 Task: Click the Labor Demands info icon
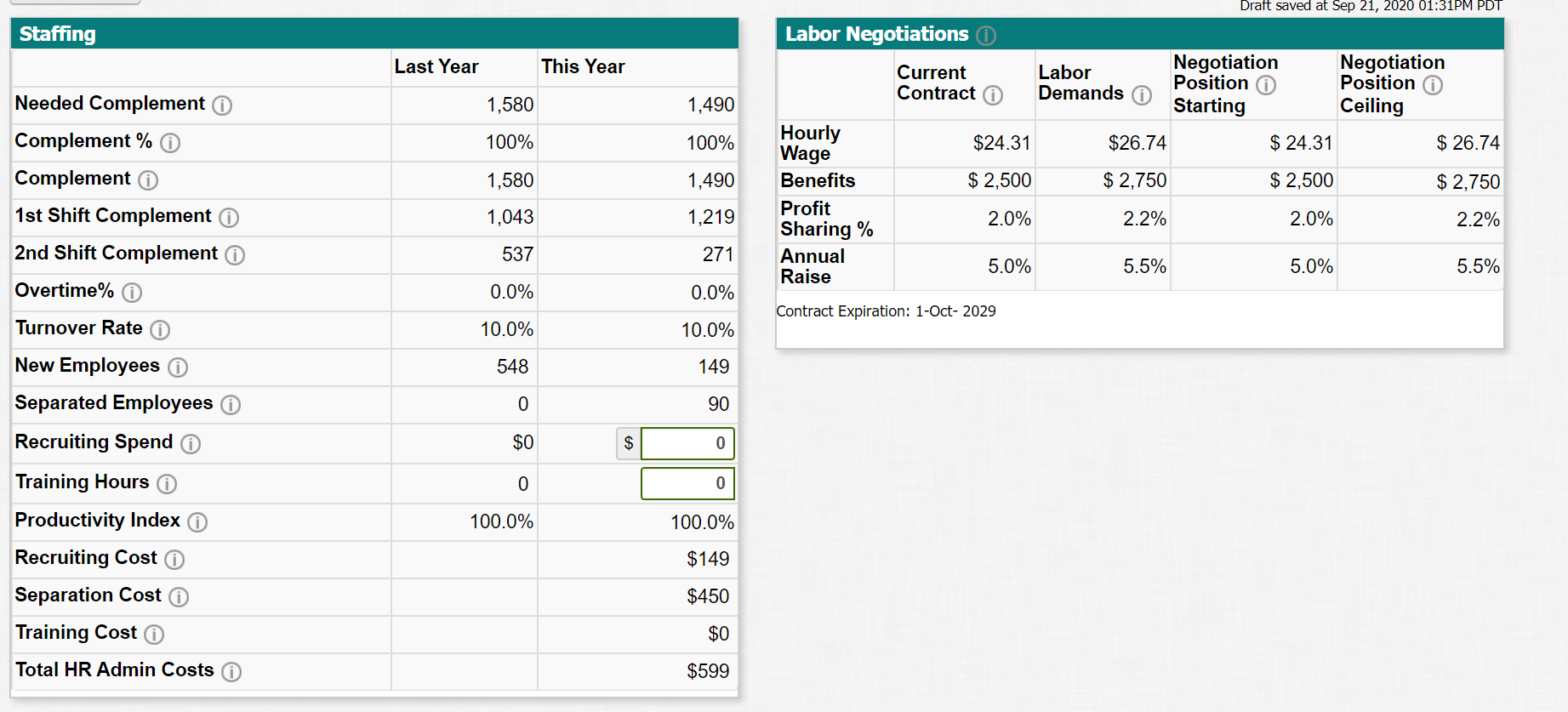coord(1142,95)
